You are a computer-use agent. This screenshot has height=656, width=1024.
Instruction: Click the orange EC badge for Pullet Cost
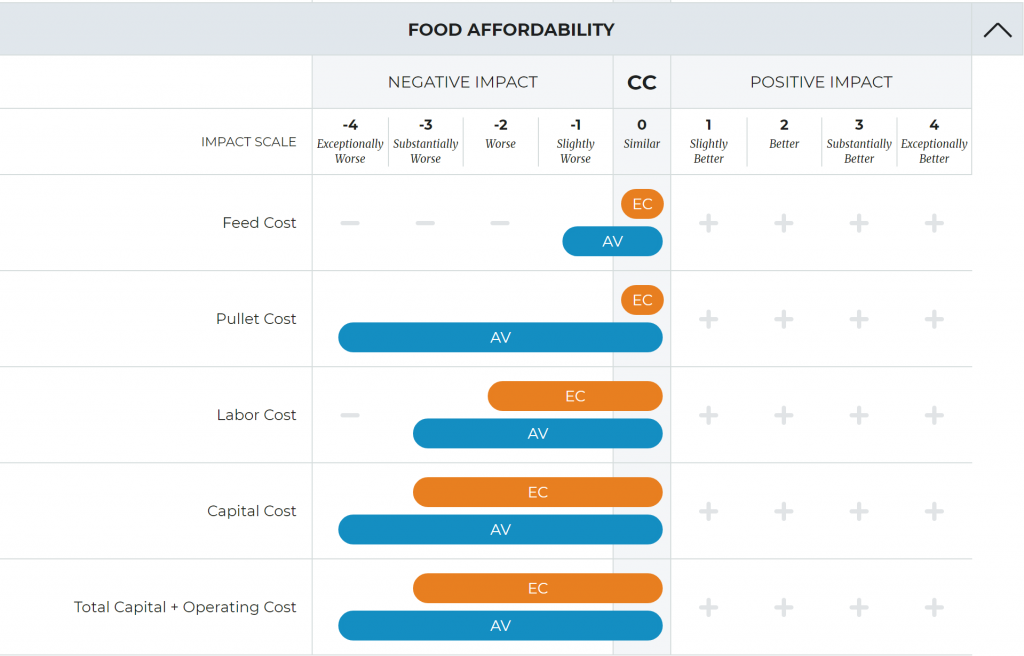[642, 300]
